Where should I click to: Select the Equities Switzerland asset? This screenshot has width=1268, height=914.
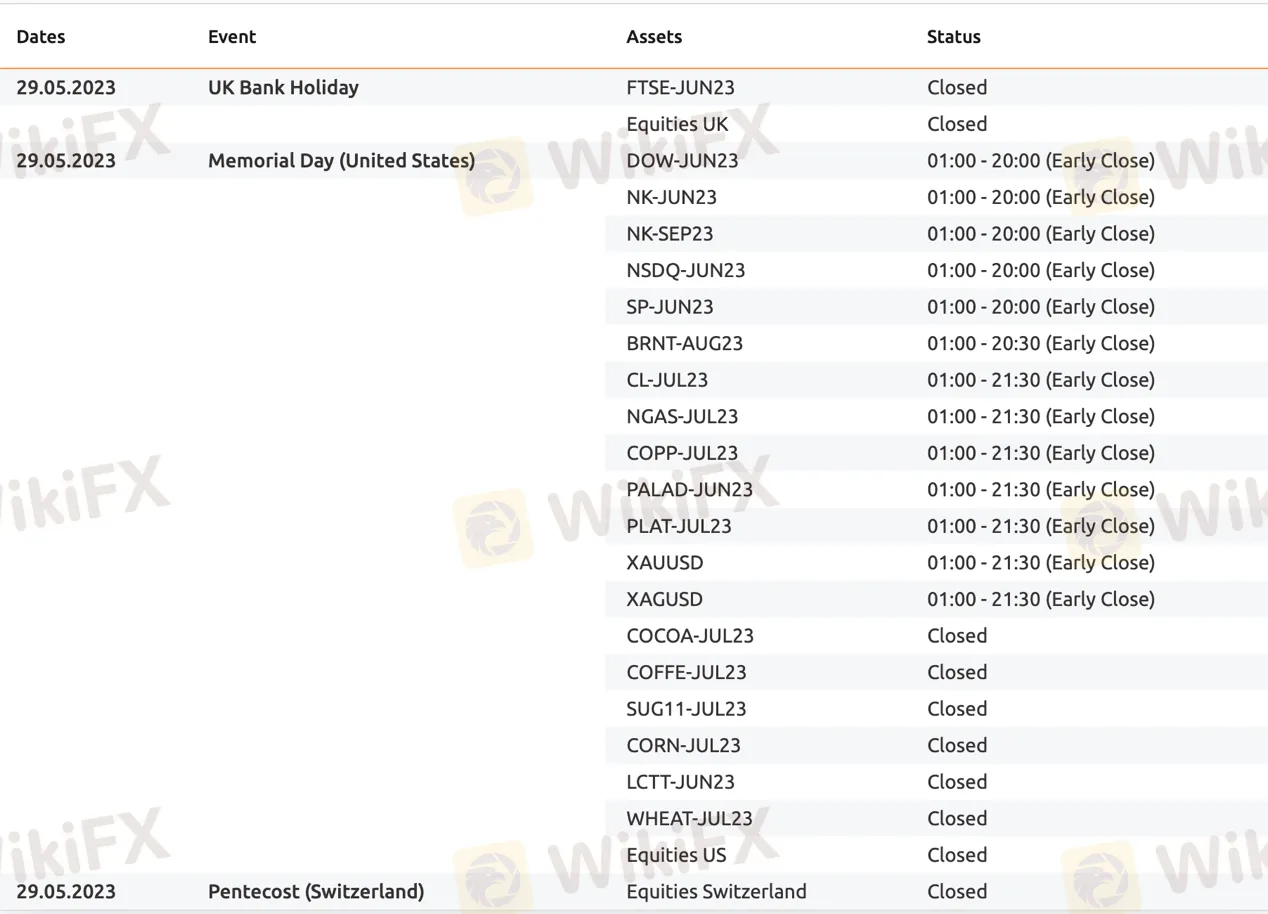pyautogui.click(x=716, y=892)
